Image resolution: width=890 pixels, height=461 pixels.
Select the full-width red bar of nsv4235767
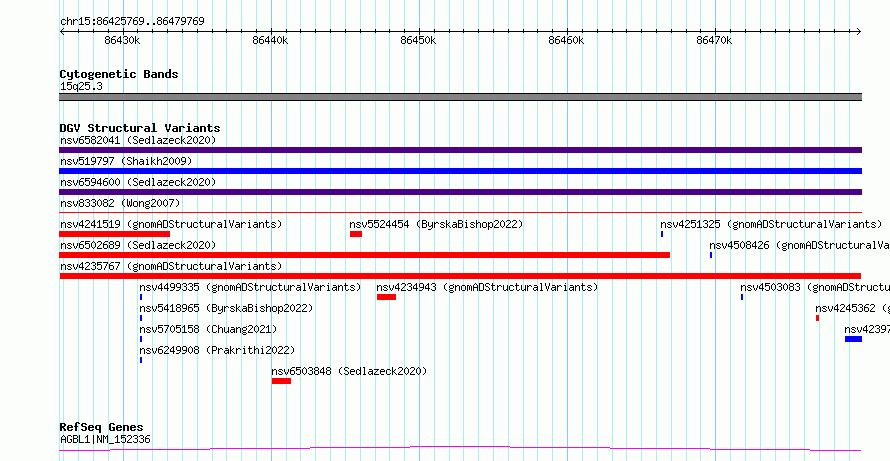[460, 276]
